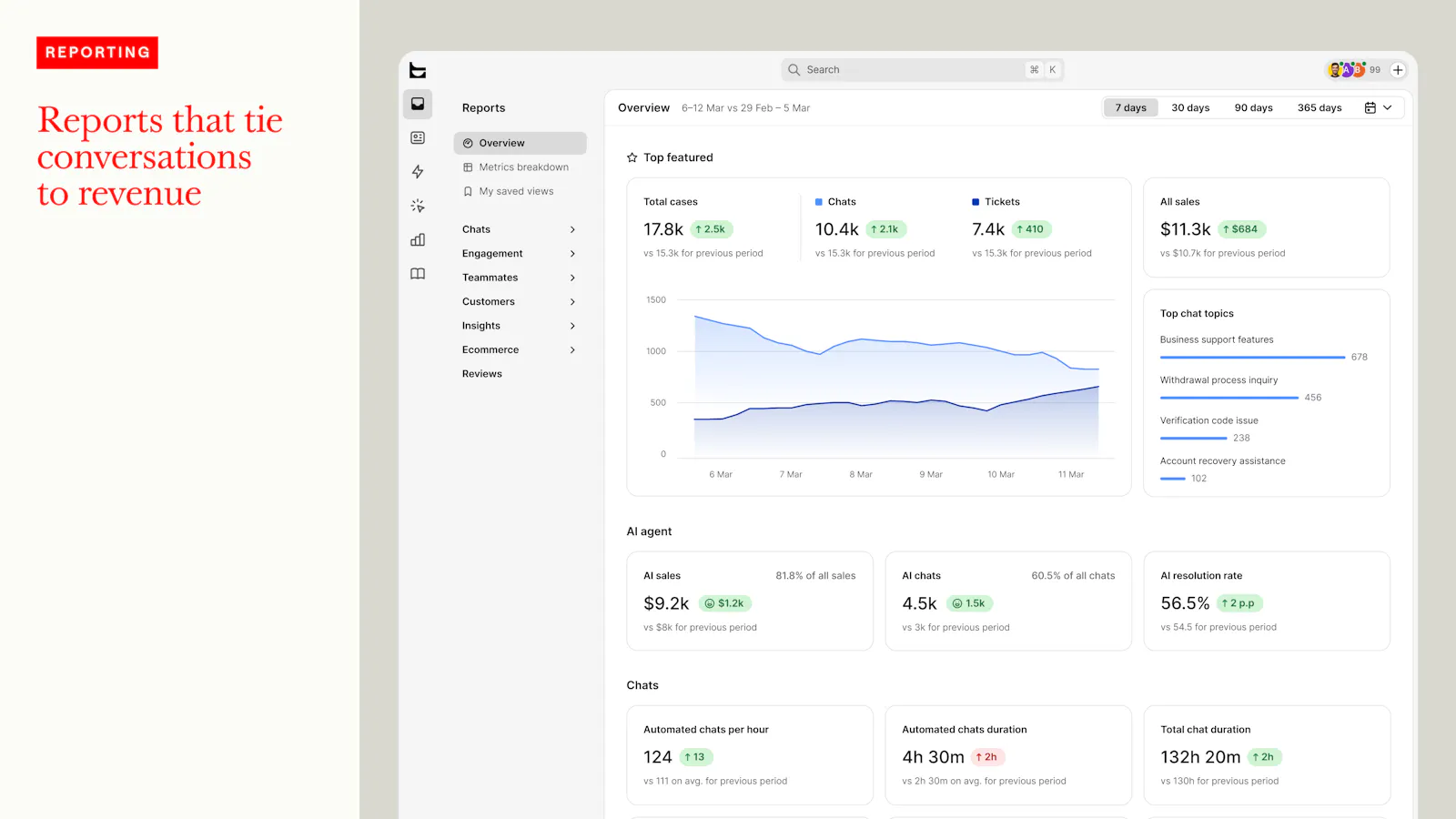The width and height of the screenshot is (1456, 819).
Task: Click '6–12 Mar vs 29 Feb – 5 Mar' text
Action: (x=745, y=108)
